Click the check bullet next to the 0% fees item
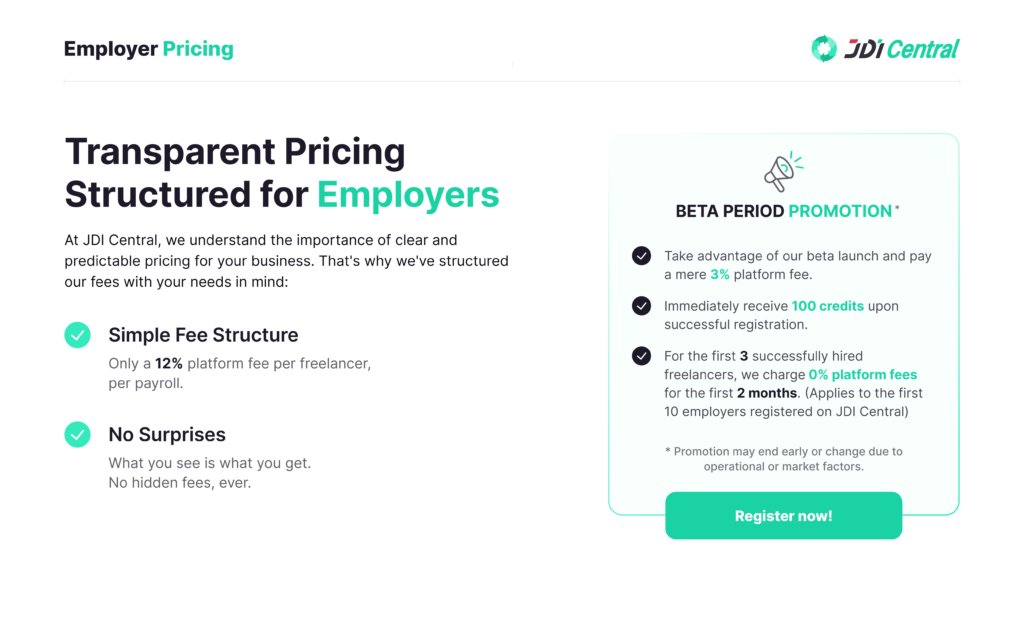This screenshot has width=1024, height=639. (x=641, y=356)
